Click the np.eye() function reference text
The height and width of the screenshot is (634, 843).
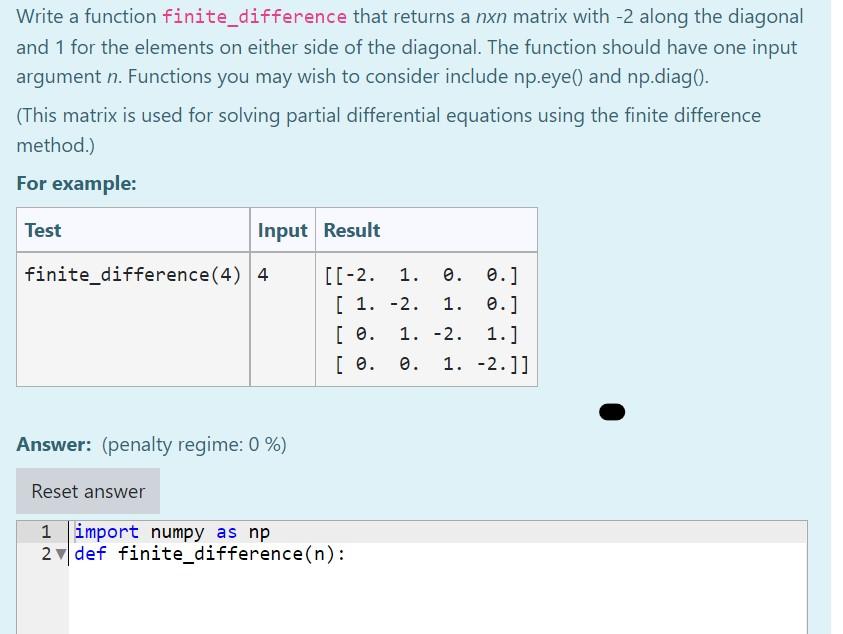point(549,76)
